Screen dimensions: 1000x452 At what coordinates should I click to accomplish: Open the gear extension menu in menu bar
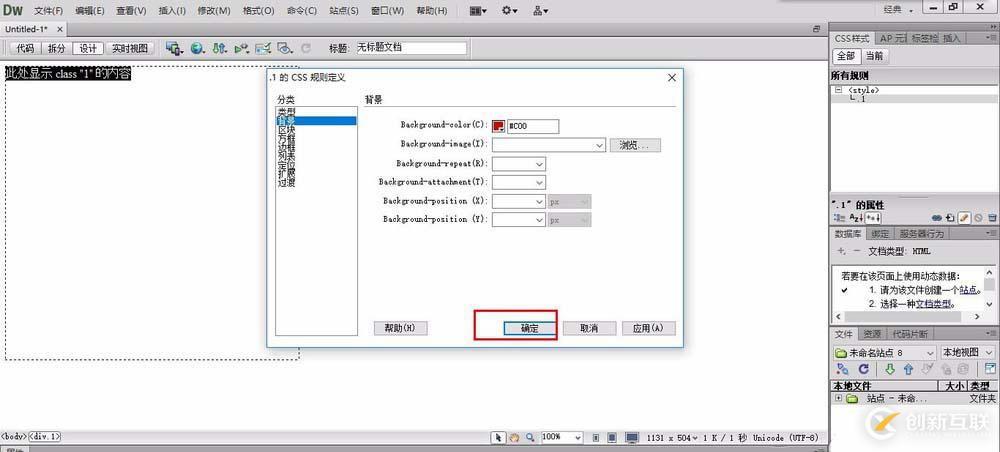(509, 11)
